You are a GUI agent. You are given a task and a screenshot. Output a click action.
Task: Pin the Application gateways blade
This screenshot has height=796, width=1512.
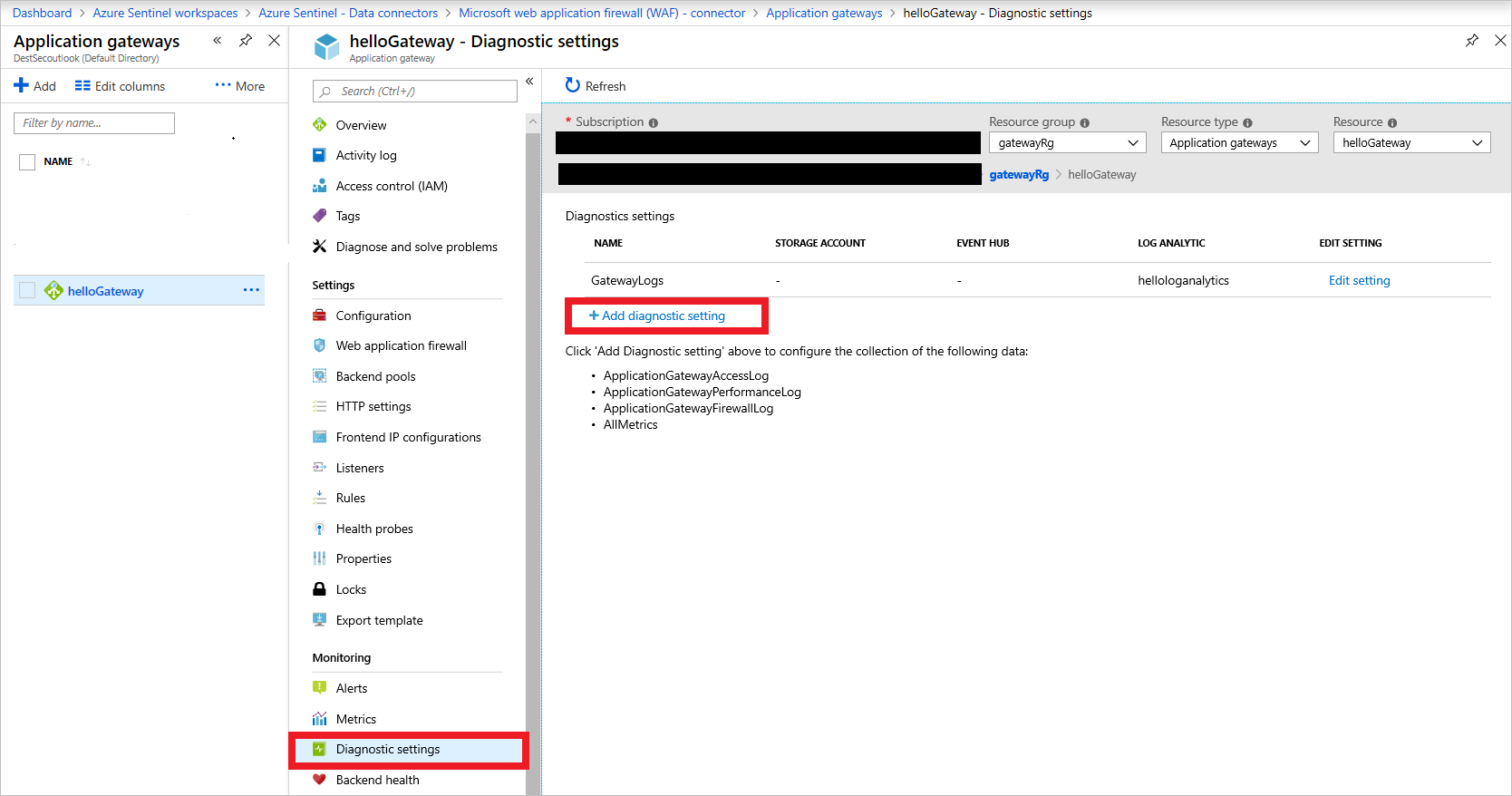(246, 41)
